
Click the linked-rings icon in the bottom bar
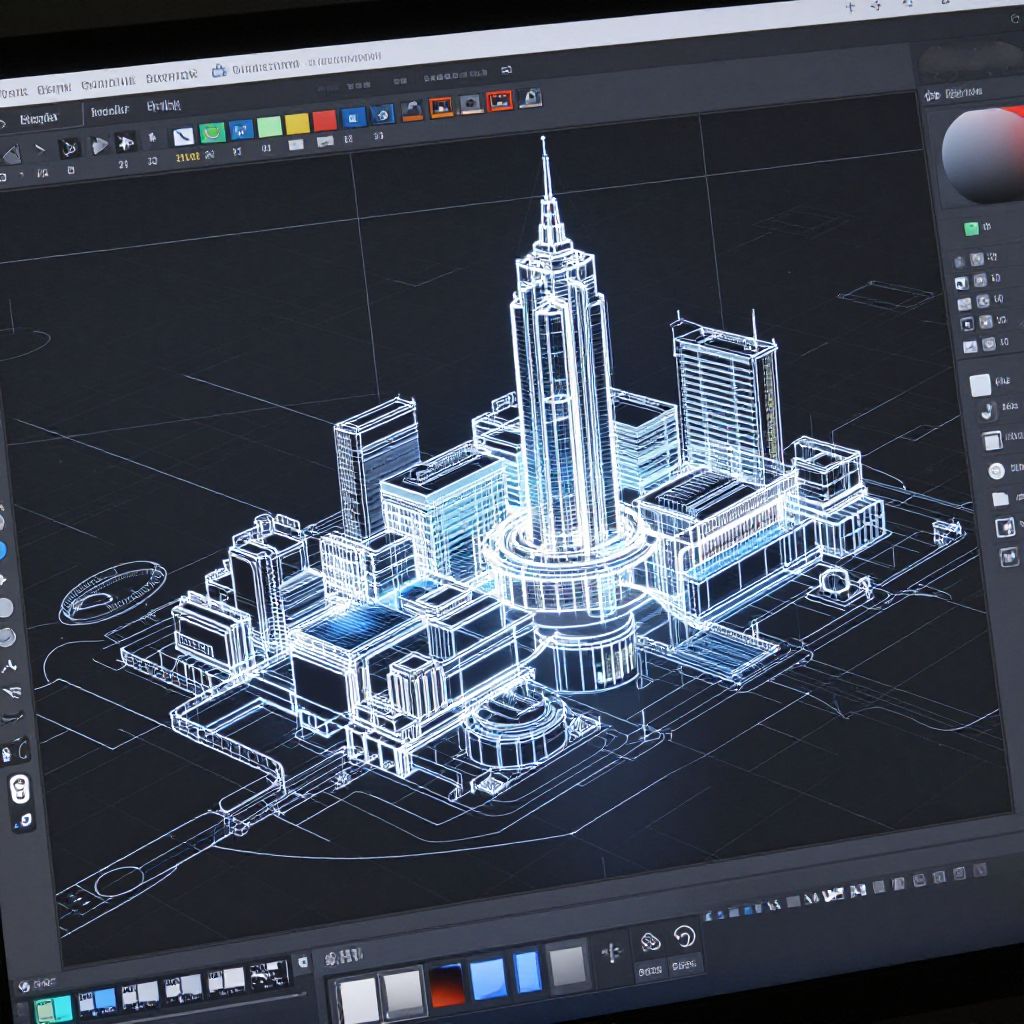(x=650, y=941)
